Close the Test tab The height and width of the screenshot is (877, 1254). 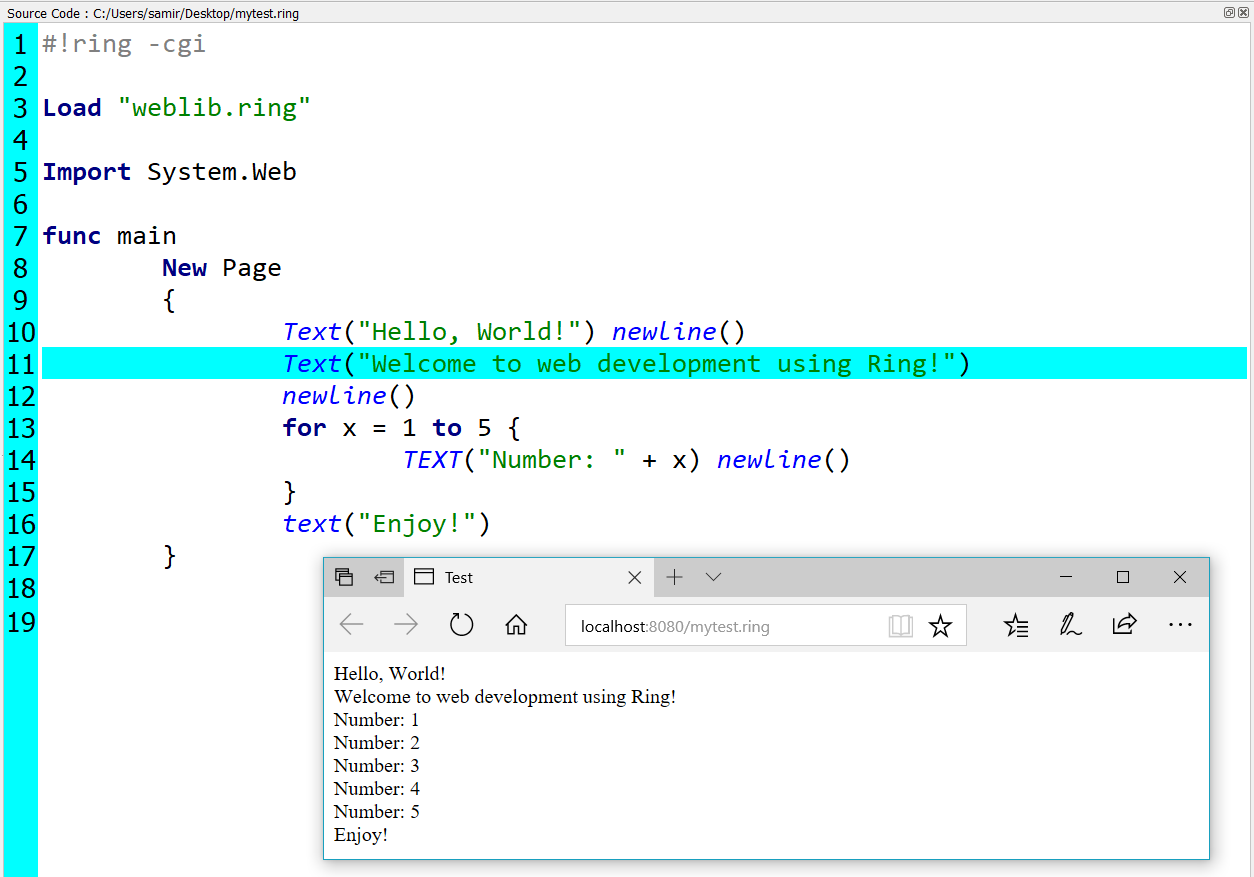(x=634, y=577)
